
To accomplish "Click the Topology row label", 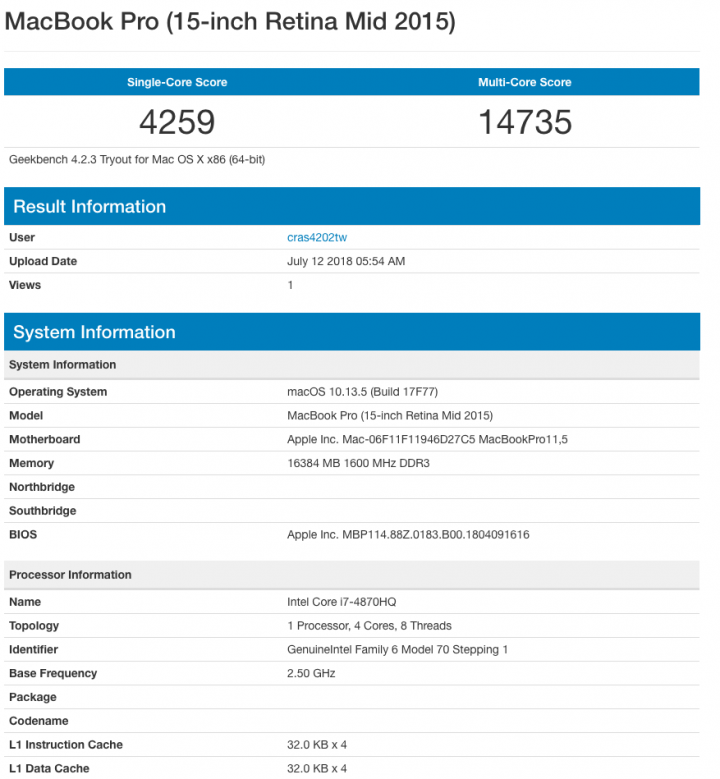I will point(34,626).
